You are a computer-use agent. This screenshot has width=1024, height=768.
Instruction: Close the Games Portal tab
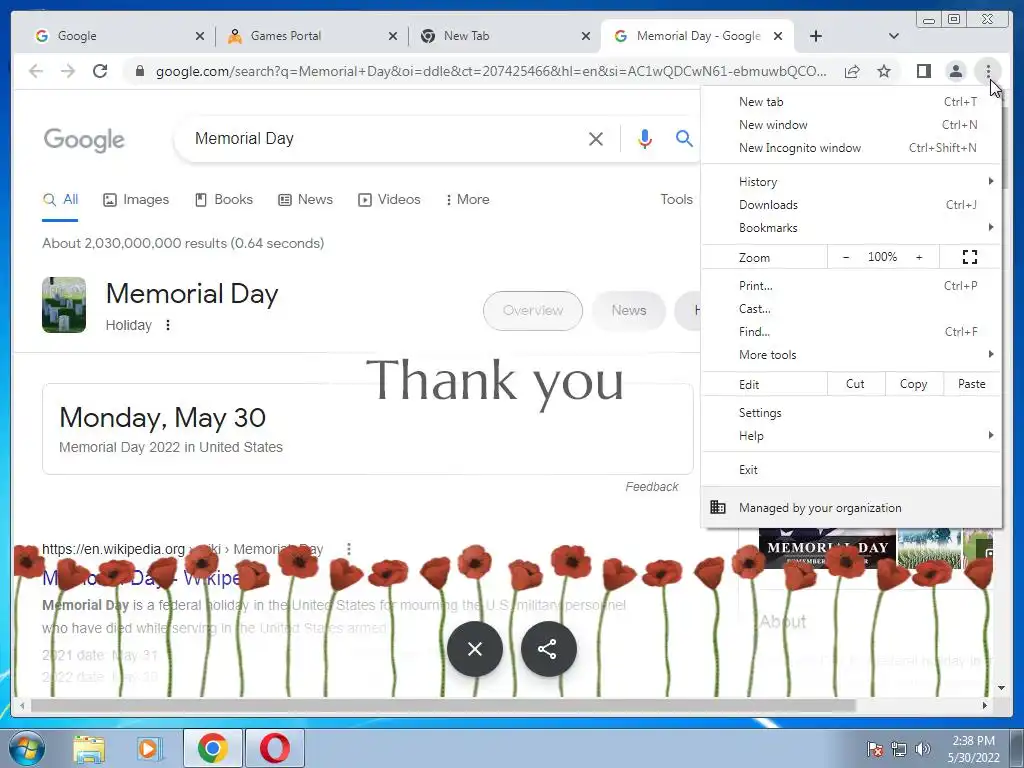click(x=392, y=37)
